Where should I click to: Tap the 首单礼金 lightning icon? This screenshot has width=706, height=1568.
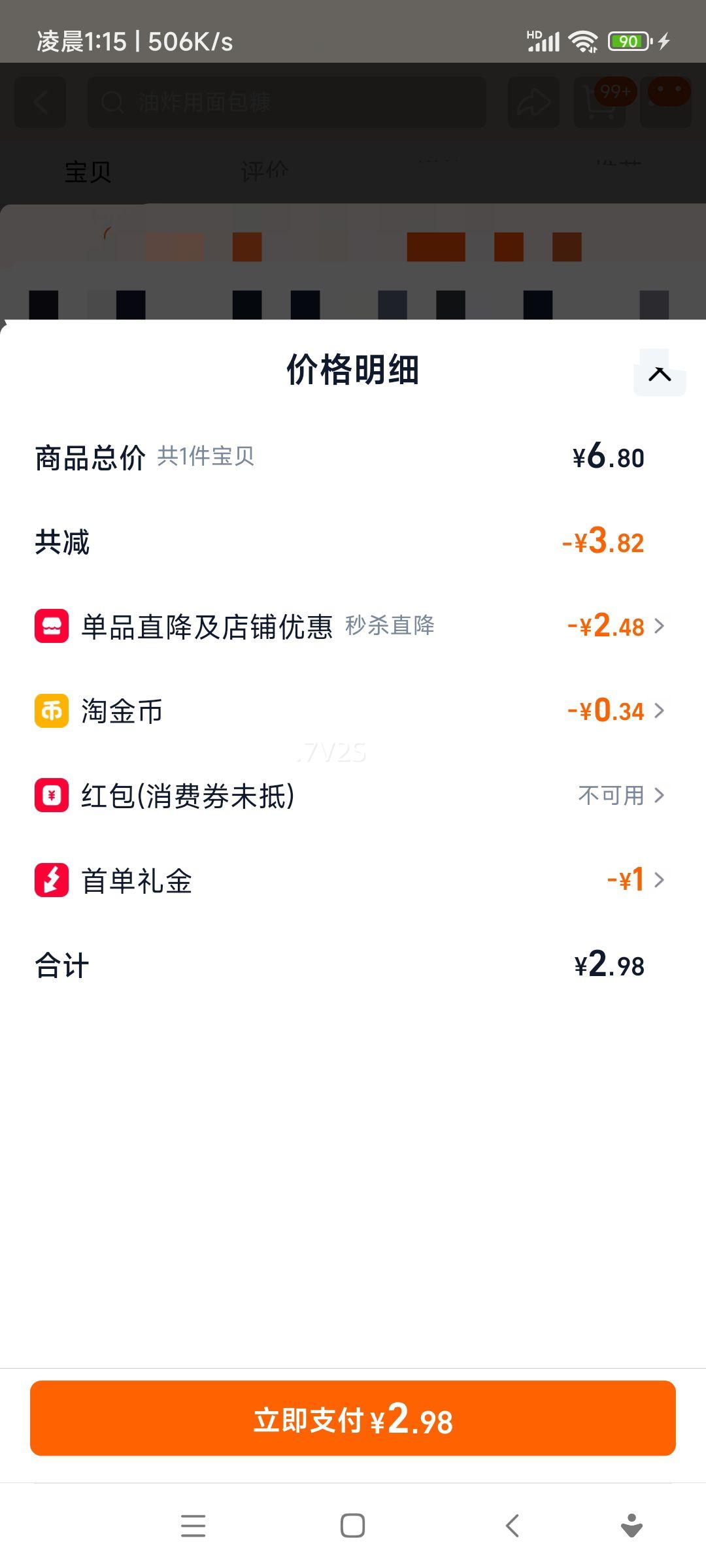52,879
